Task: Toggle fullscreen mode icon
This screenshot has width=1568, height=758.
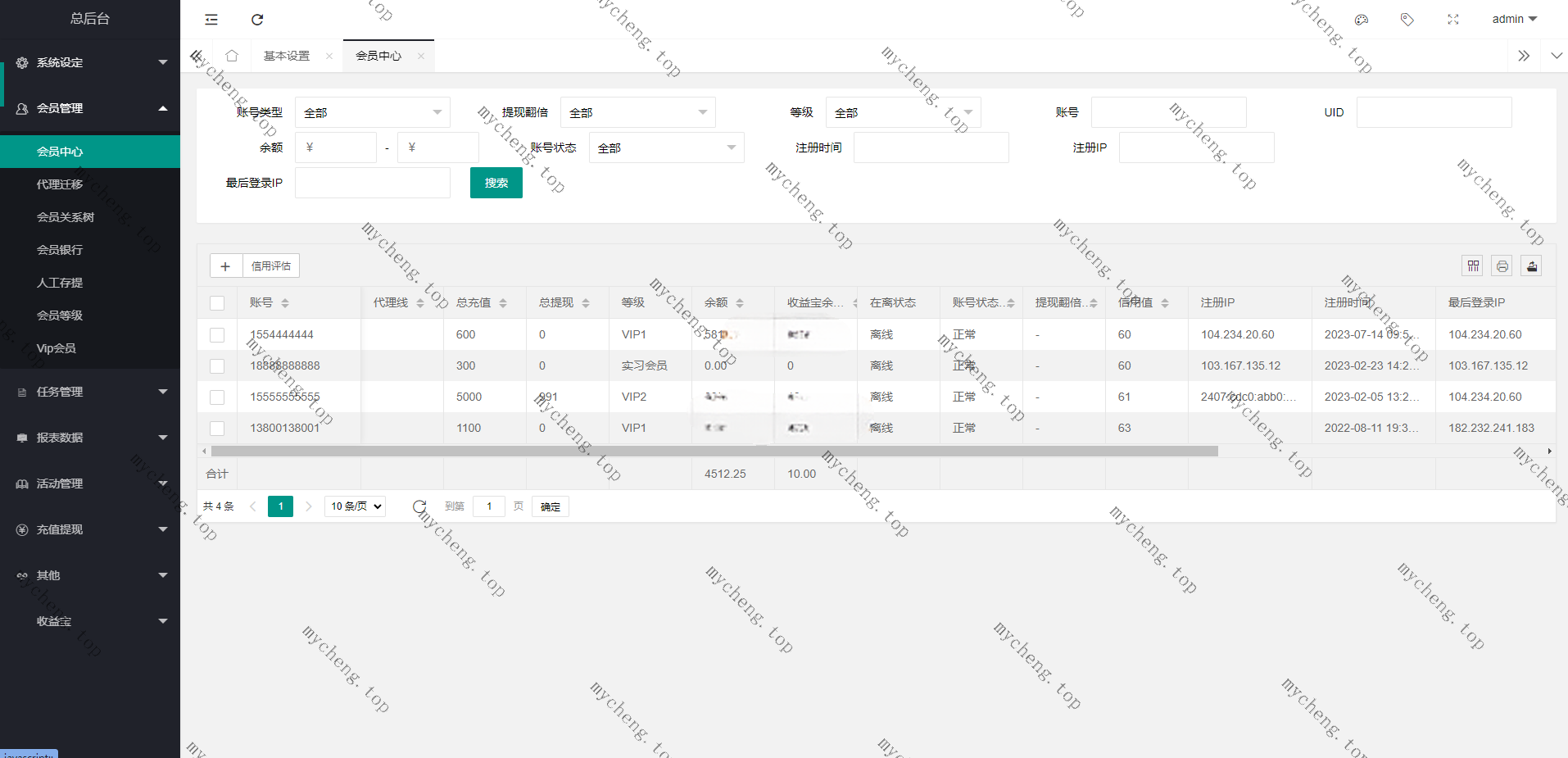Action: tap(1453, 20)
